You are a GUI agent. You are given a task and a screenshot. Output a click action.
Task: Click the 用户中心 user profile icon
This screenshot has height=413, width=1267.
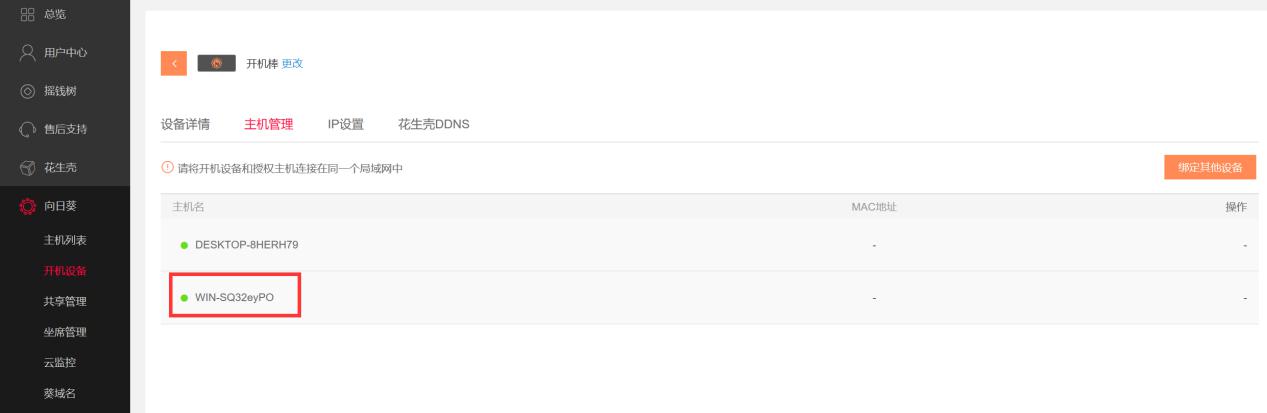(26, 52)
